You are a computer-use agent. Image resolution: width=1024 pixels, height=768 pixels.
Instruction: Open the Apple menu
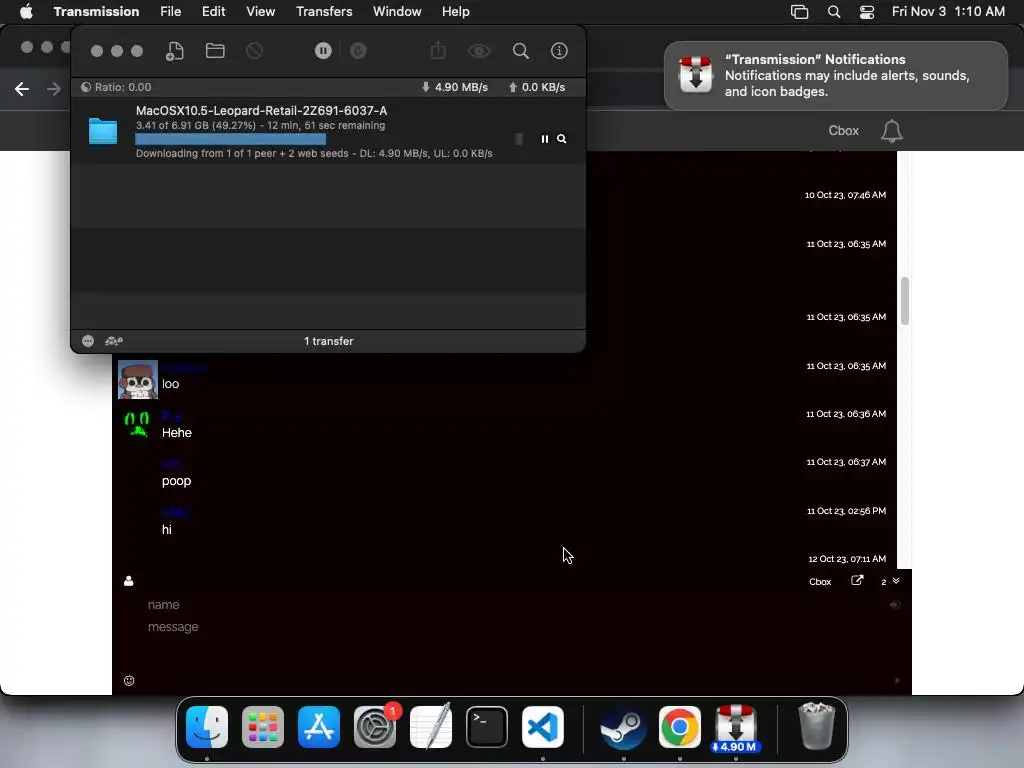[x=26, y=12]
